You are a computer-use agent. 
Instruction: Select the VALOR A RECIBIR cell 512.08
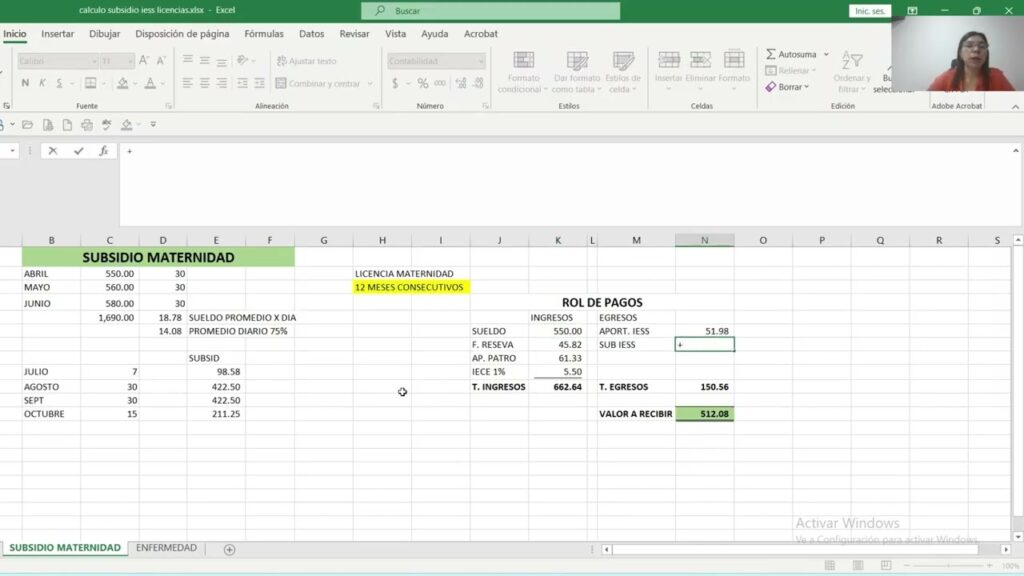coord(705,413)
